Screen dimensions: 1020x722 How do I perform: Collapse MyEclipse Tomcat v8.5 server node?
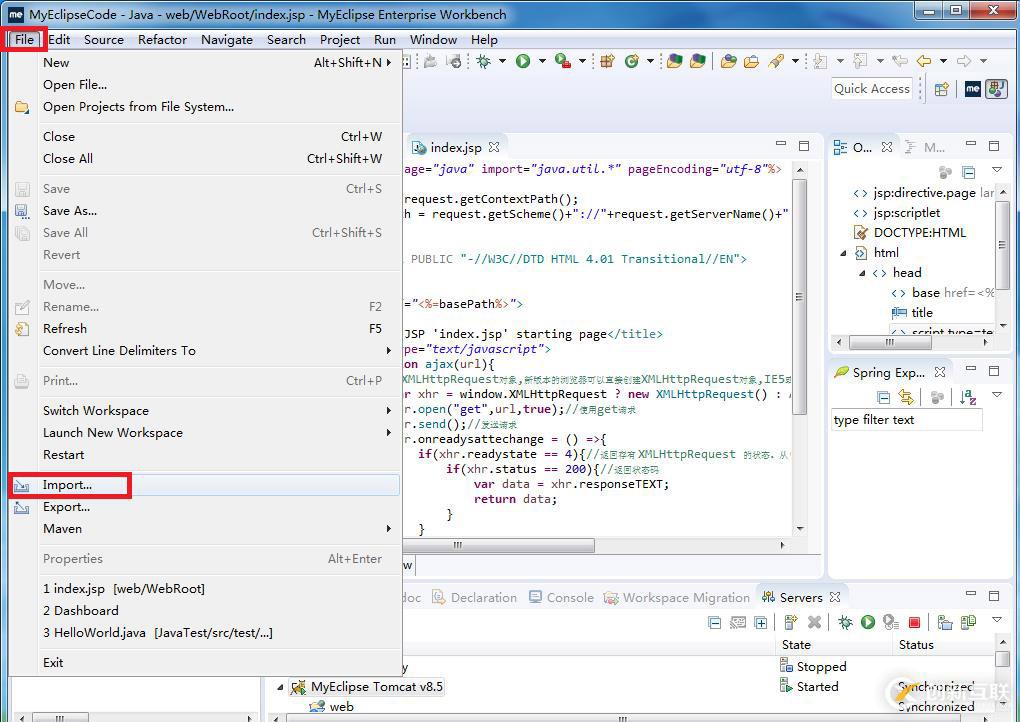click(x=280, y=687)
